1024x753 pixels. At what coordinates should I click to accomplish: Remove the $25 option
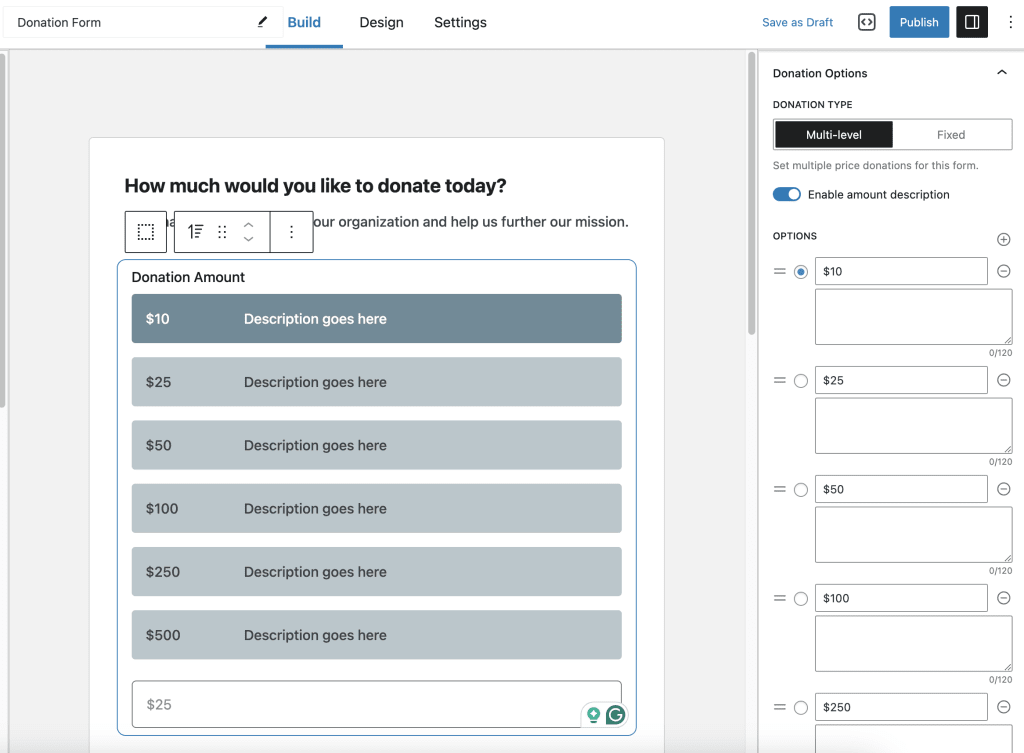coord(1004,380)
